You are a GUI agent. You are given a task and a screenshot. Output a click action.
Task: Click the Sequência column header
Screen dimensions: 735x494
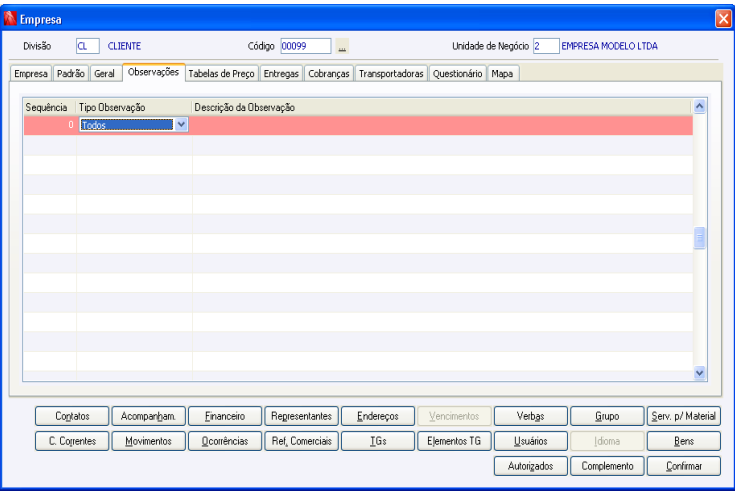pos(49,107)
